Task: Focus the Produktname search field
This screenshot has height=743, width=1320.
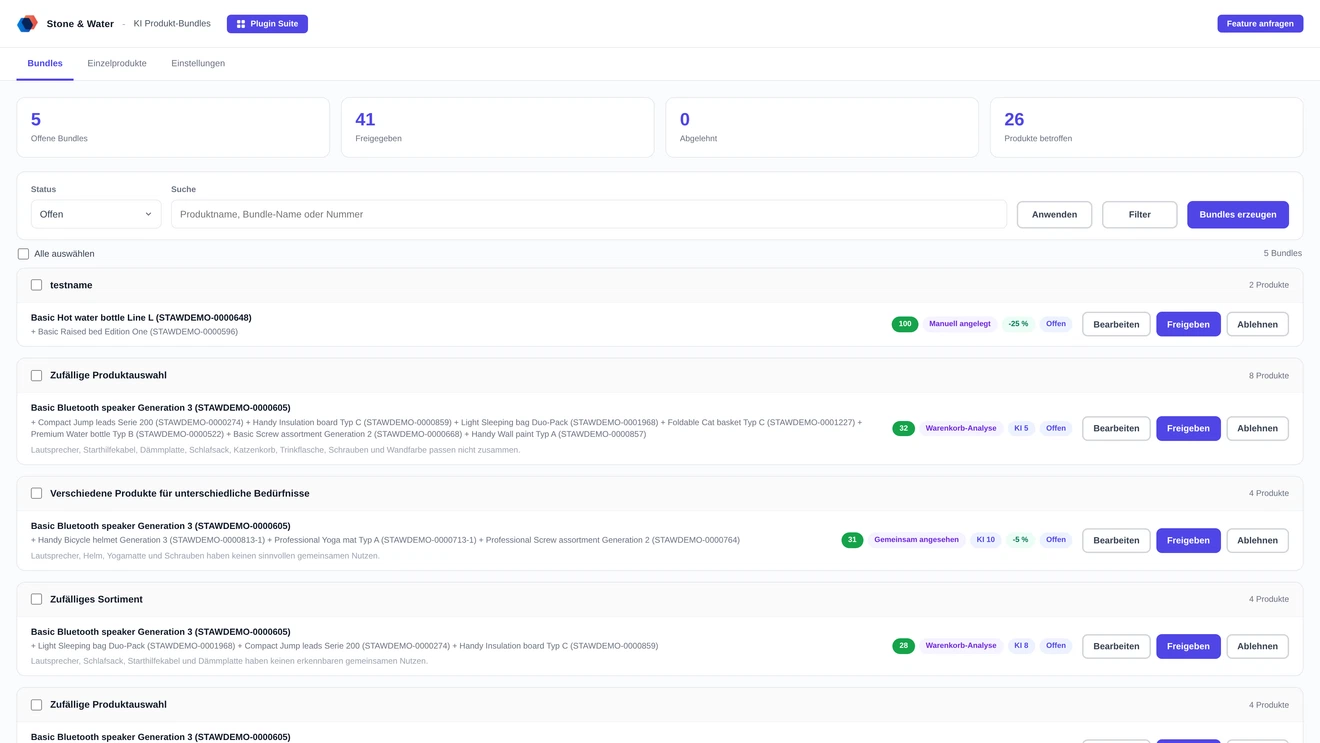Action: point(589,214)
